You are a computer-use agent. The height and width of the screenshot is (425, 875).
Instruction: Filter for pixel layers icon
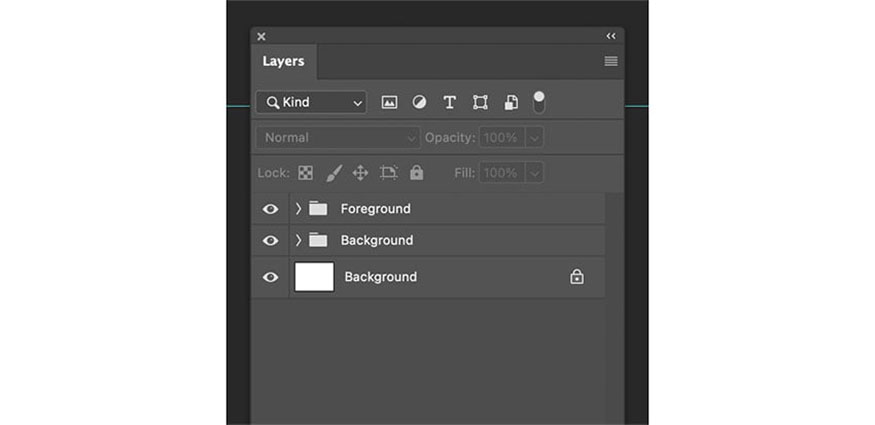[389, 103]
